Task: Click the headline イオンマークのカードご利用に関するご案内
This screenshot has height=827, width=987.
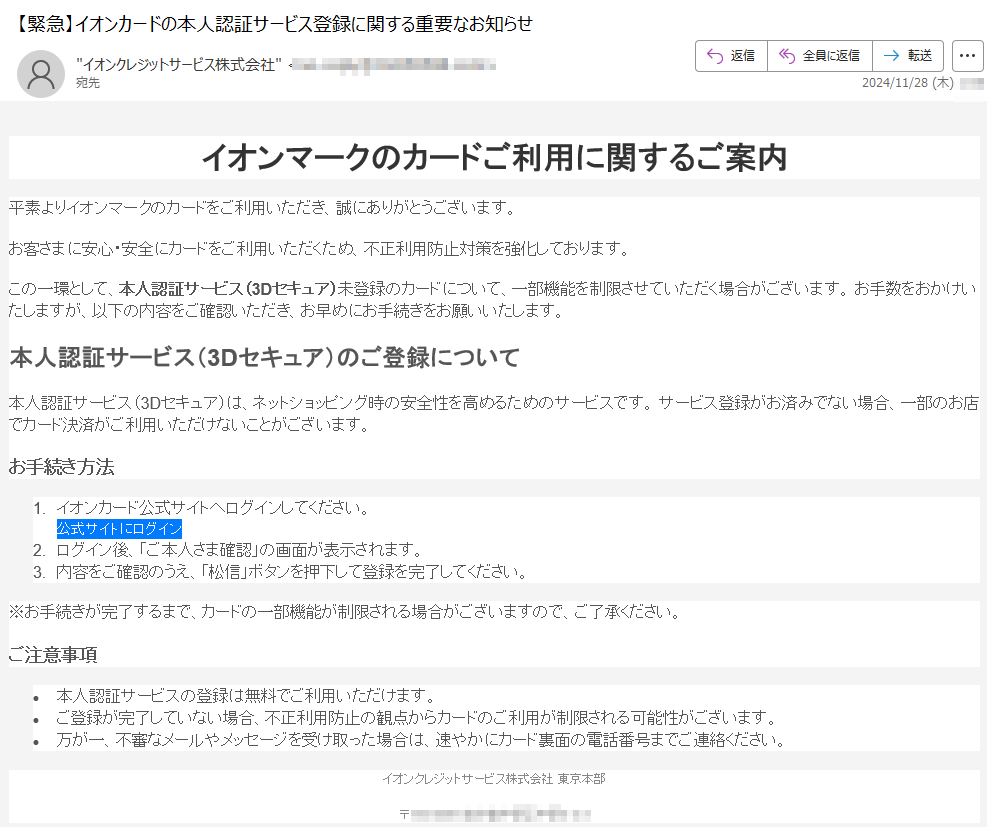Action: [494, 157]
